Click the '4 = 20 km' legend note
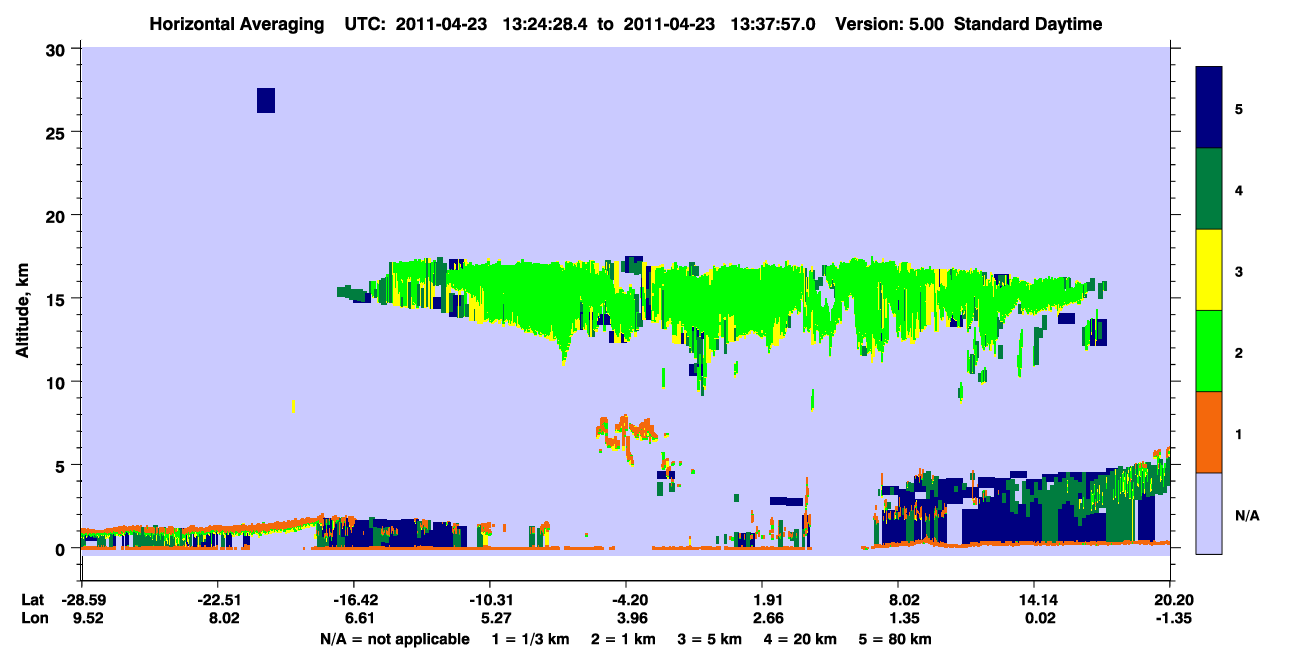Screen dimensions: 1300x667 coord(798,640)
